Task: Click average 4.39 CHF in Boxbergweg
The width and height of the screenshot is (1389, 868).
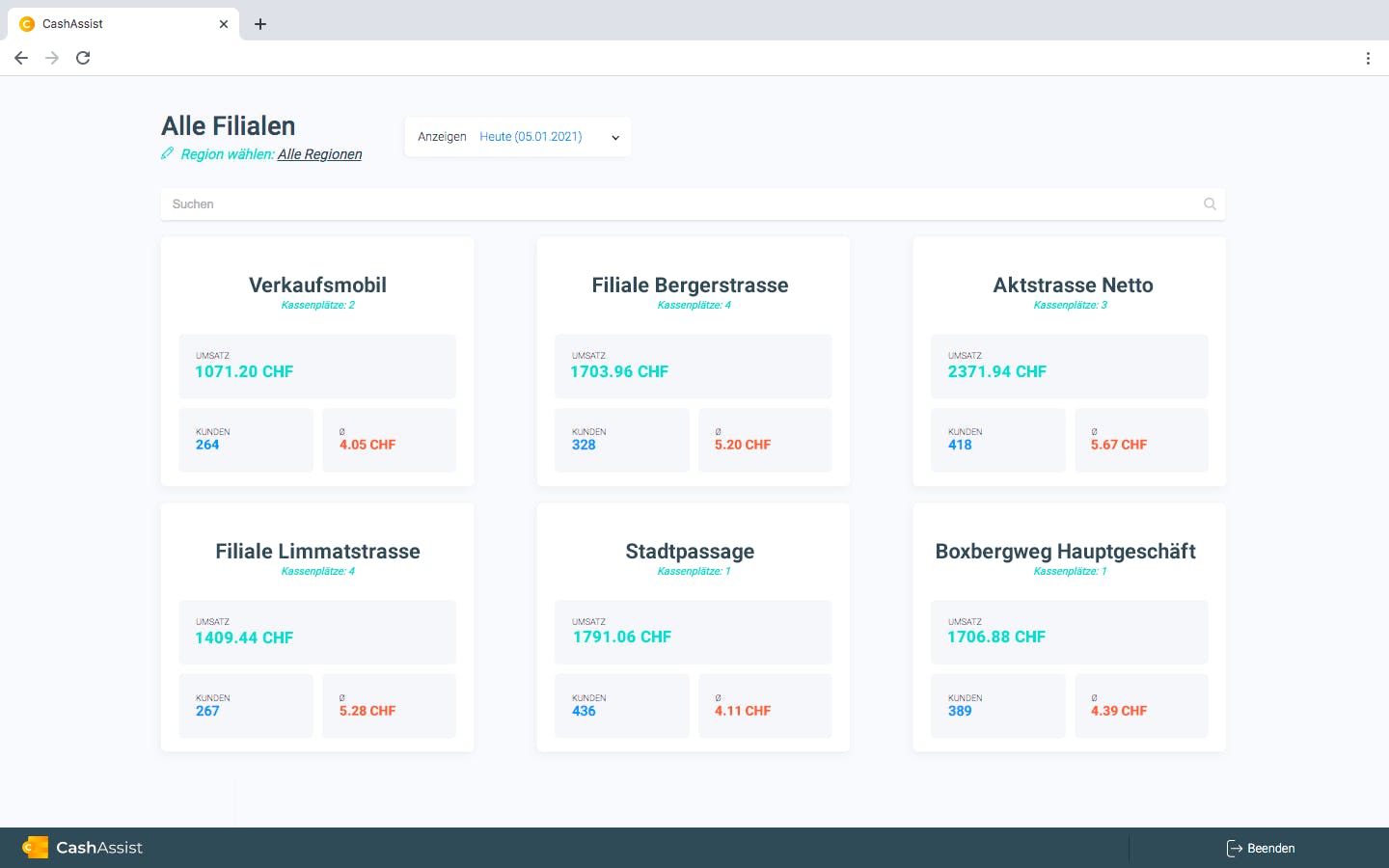Action: tap(1119, 711)
